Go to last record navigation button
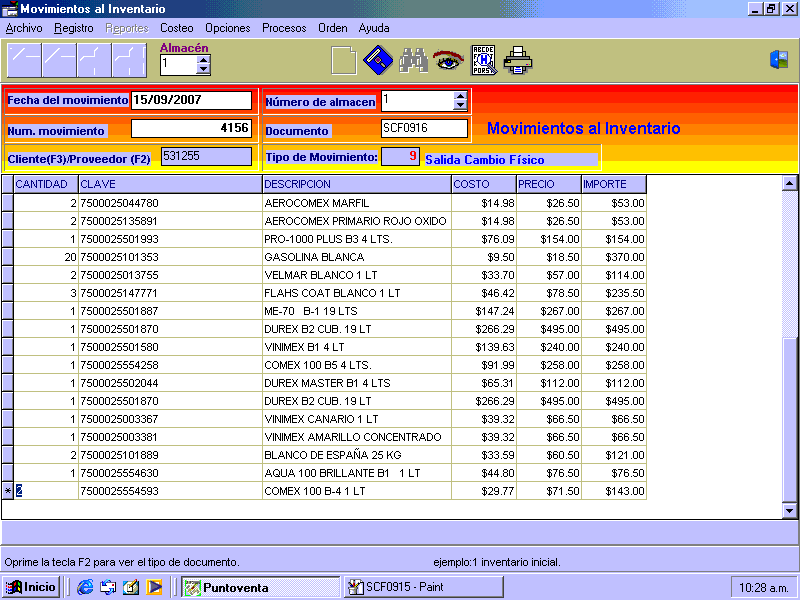This screenshot has width=800, height=600. [129, 61]
